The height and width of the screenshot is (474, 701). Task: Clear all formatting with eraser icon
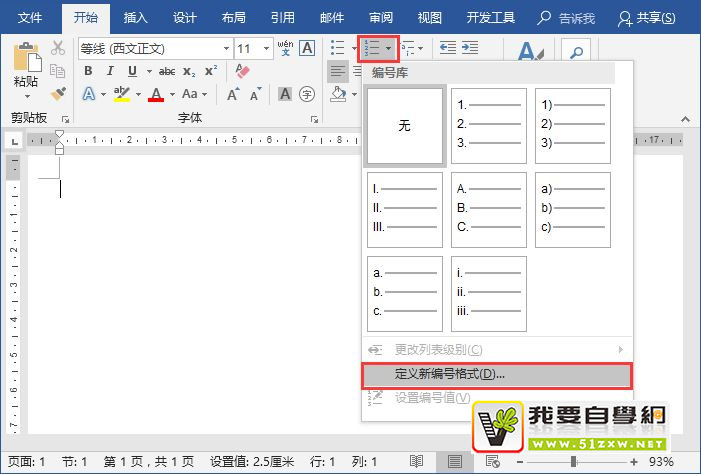tap(242, 71)
